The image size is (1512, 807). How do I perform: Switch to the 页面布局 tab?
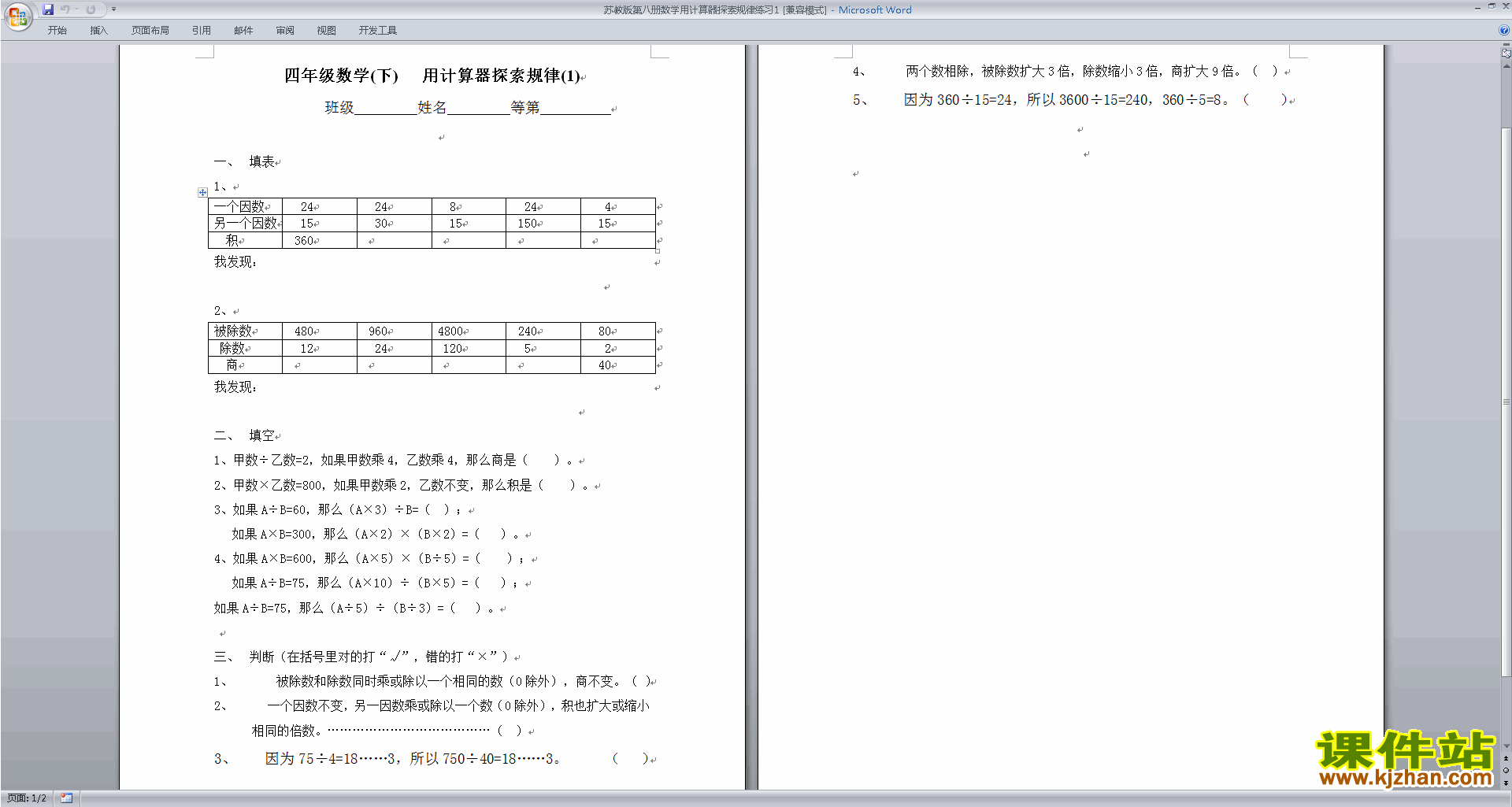point(150,31)
